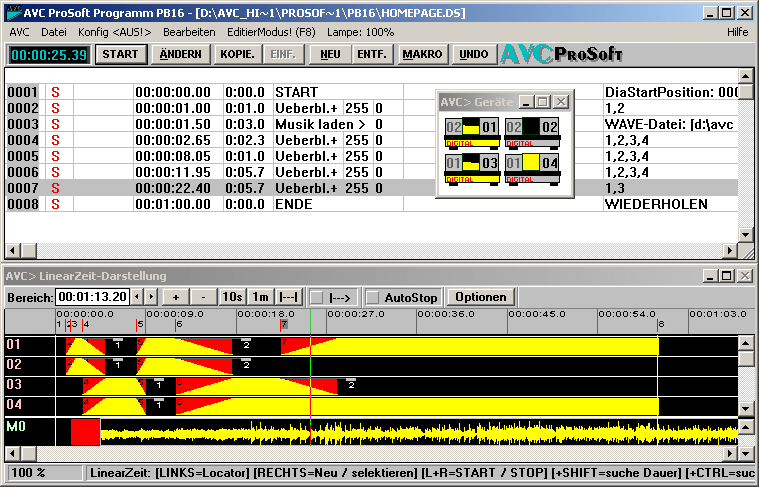The image size is (759, 487).
Task: Click the cue list vertical scrollbar down arrow
Action: (745, 235)
